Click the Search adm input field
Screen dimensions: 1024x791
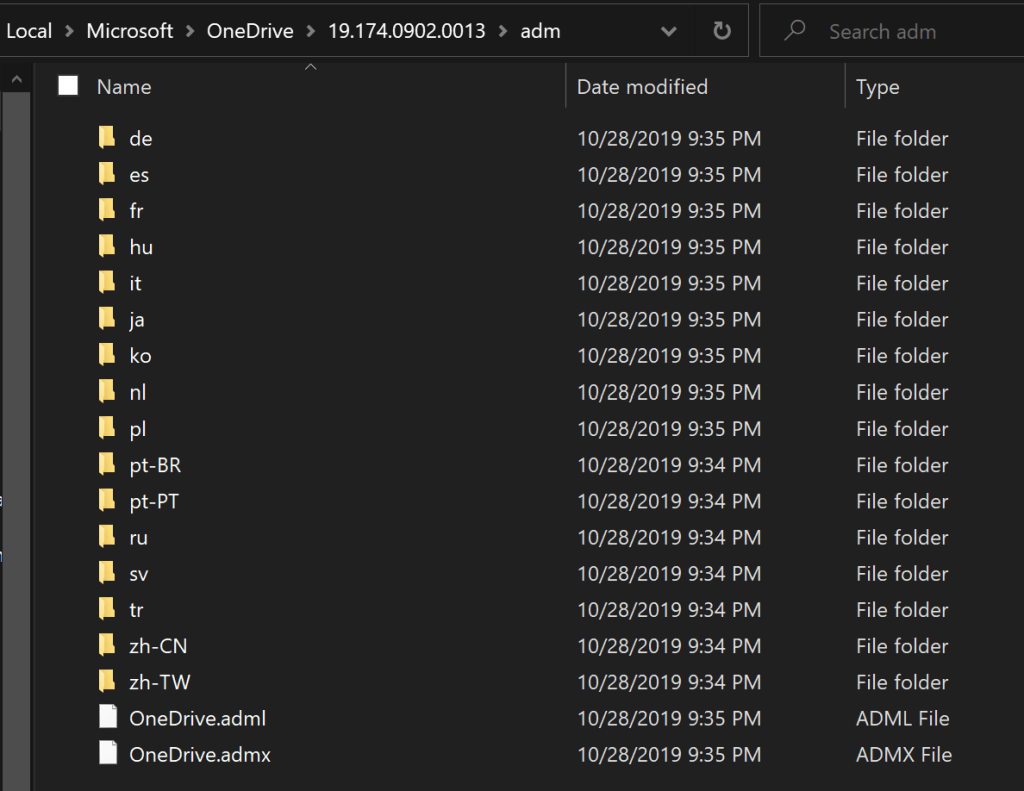(900, 32)
